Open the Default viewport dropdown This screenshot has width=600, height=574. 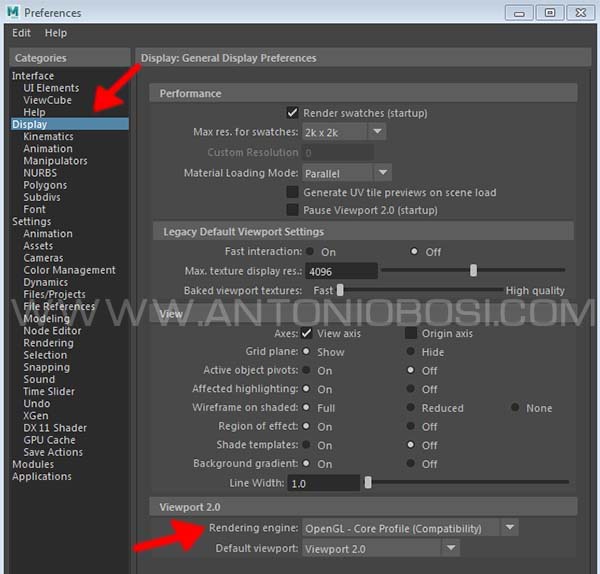[381, 548]
